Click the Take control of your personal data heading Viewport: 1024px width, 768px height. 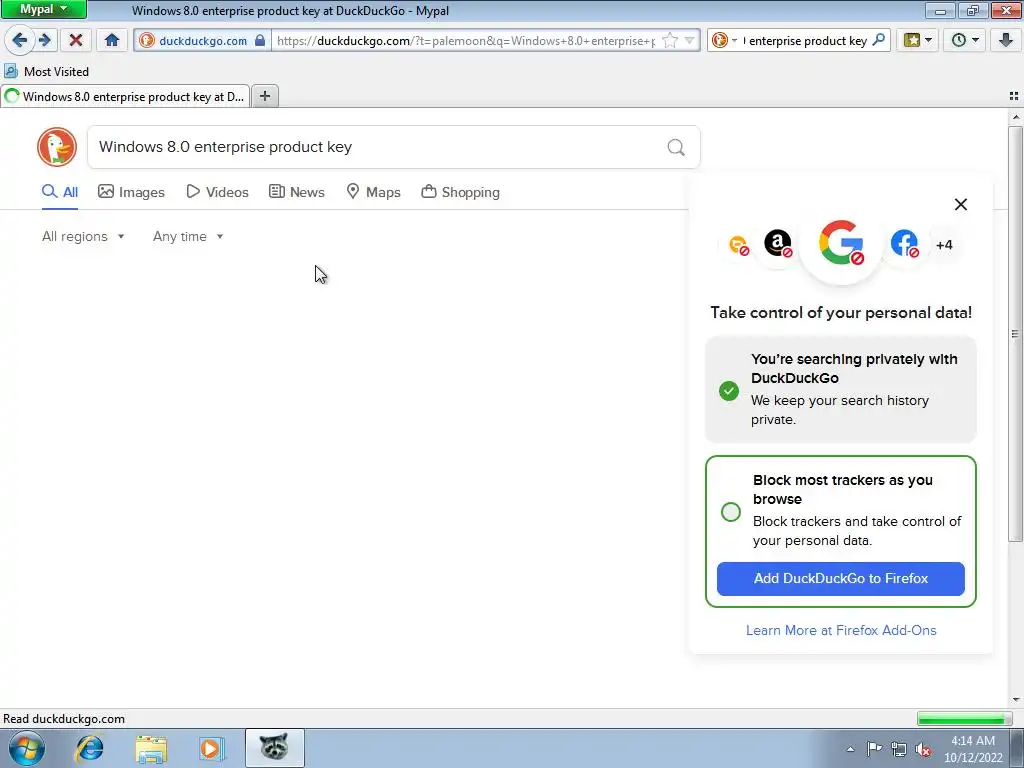[841, 312]
